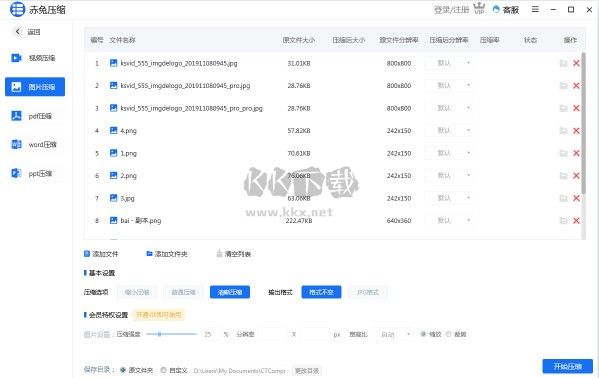Switch to 图片压缩 in sidebar
Image resolution: width=599 pixels, height=378 pixels.
pos(35,87)
